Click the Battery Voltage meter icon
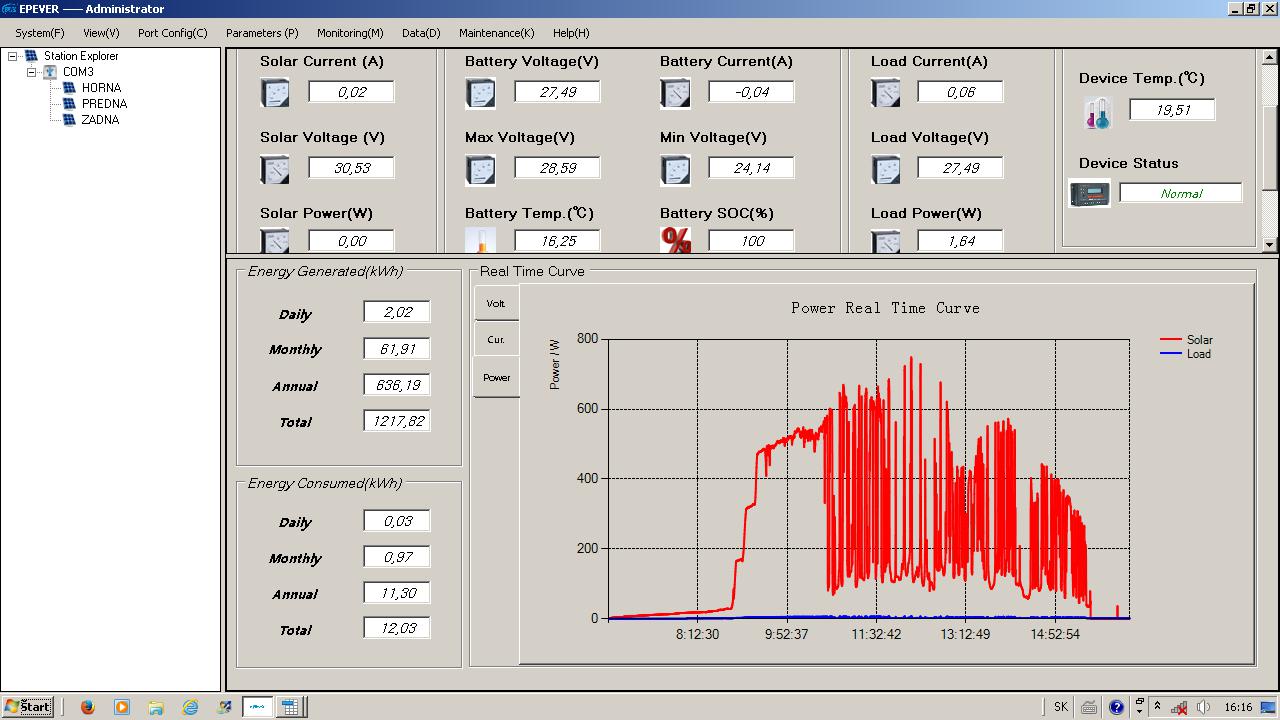Image resolution: width=1280 pixels, height=720 pixels. (x=480, y=93)
